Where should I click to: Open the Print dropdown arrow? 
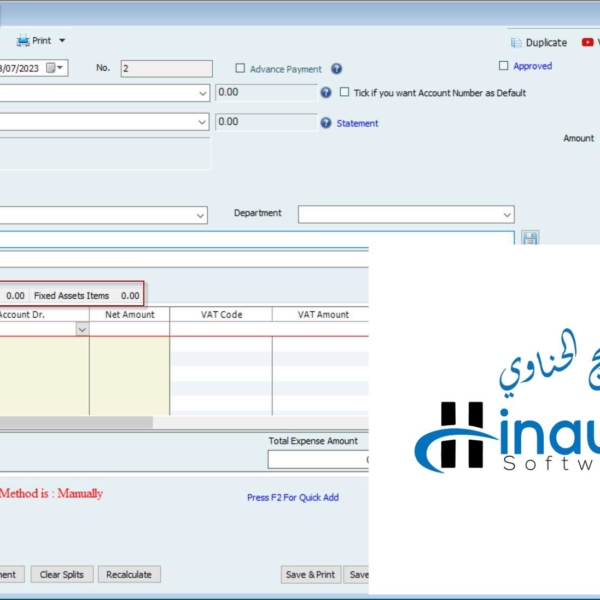[x=62, y=41]
